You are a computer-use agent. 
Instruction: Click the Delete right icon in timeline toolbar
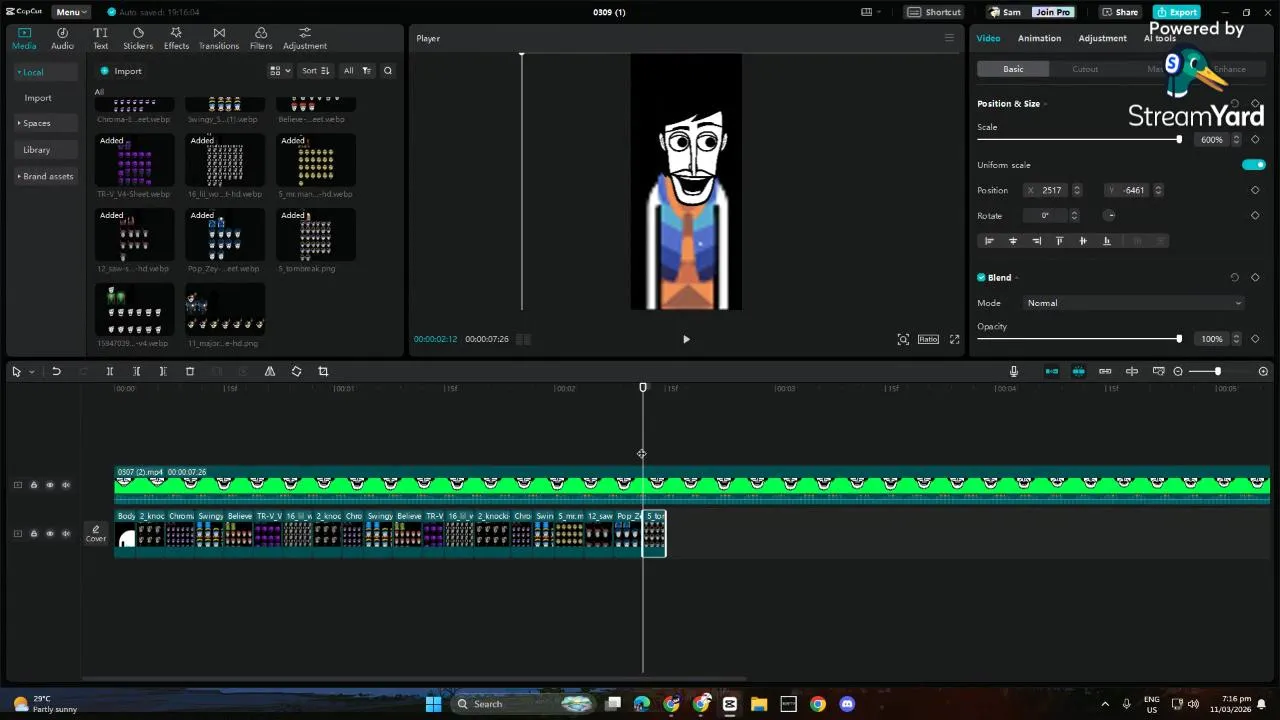tap(163, 371)
